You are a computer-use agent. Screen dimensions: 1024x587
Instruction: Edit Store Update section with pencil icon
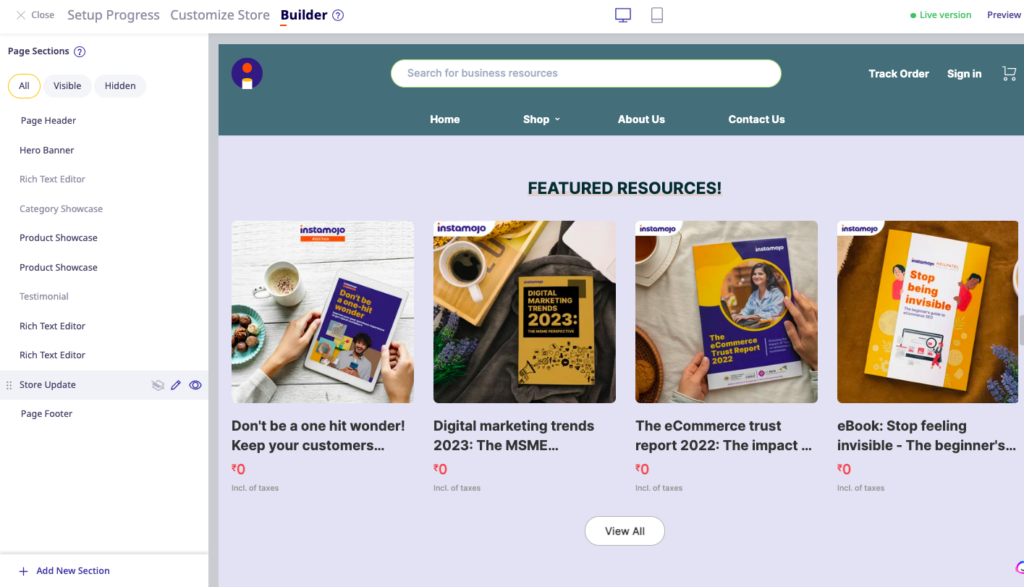click(x=176, y=385)
